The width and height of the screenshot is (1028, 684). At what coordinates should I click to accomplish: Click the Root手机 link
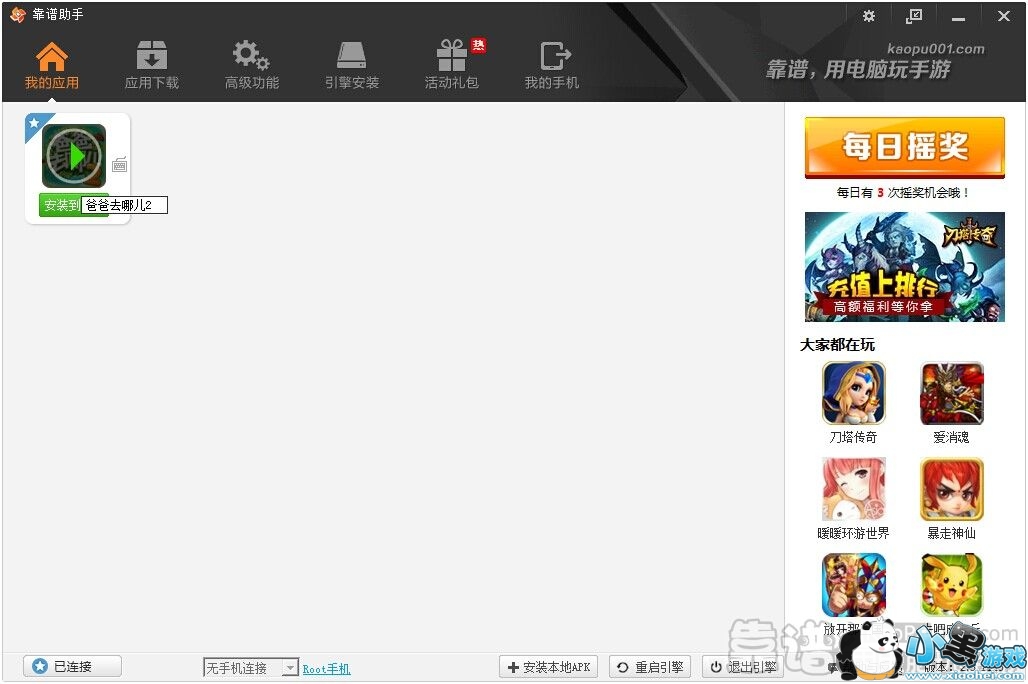pos(326,669)
